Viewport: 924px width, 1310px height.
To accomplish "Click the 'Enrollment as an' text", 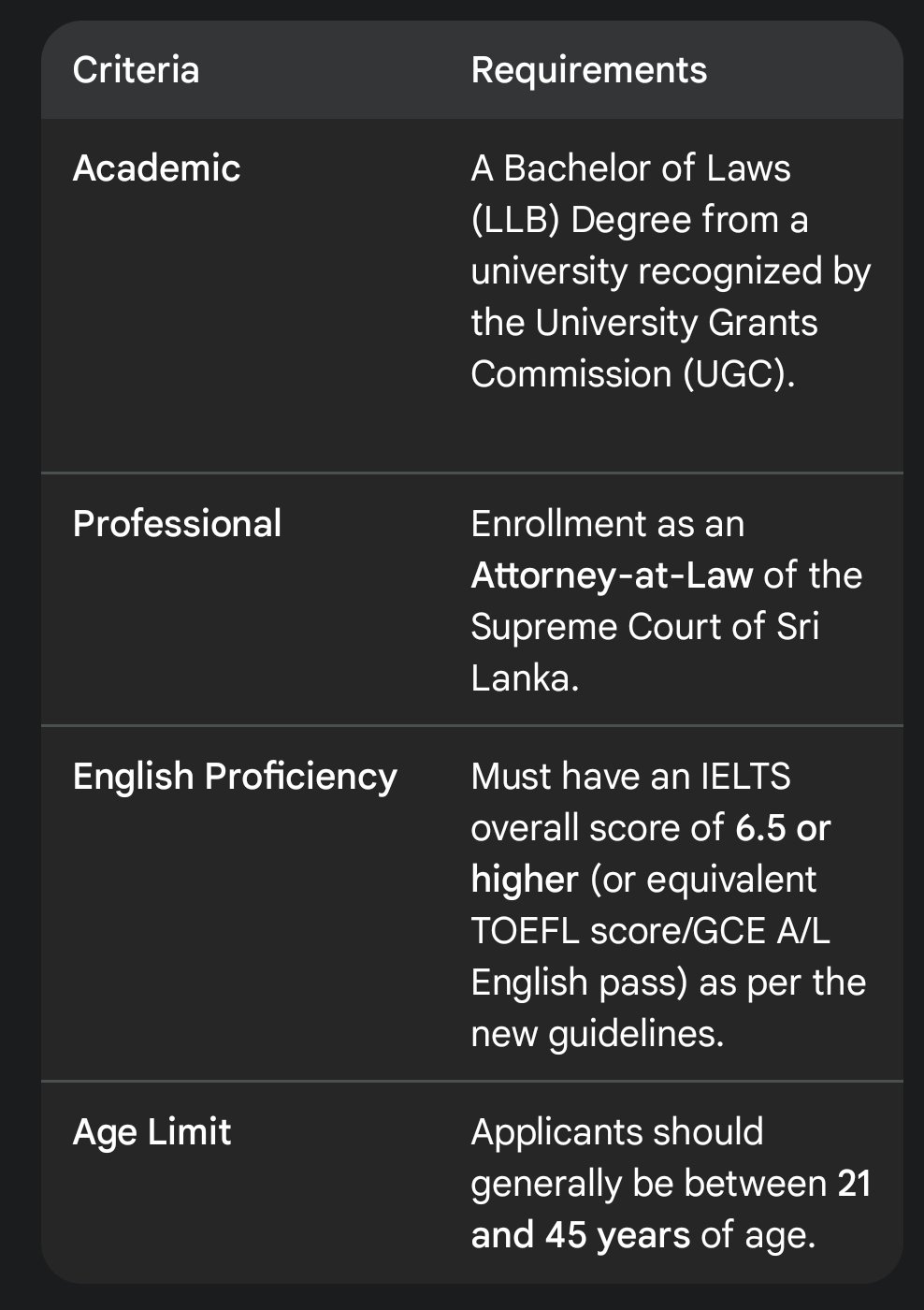I will coord(607,524).
